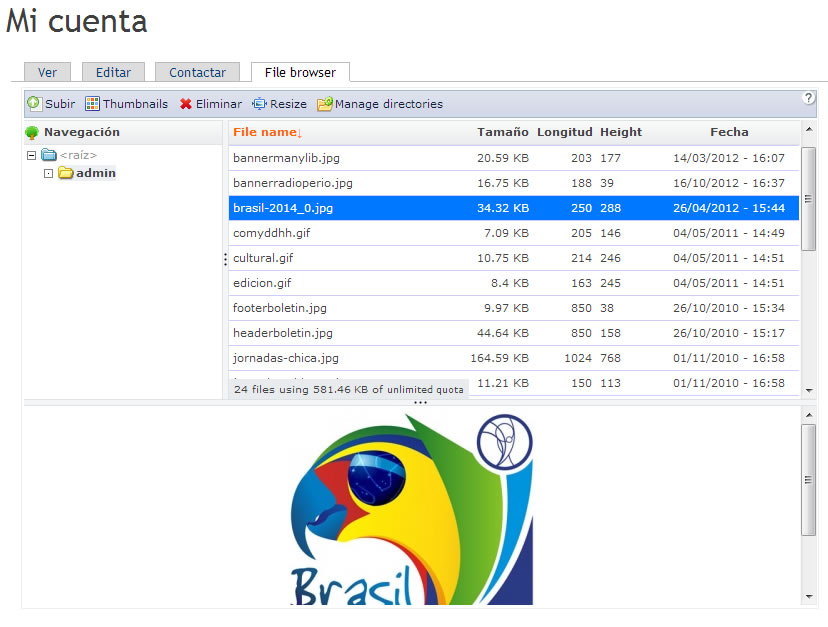Image resolution: width=828 pixels, height=627 pixels.
Task: Click the Eliminar button label
Action: [x=219, y=104]
